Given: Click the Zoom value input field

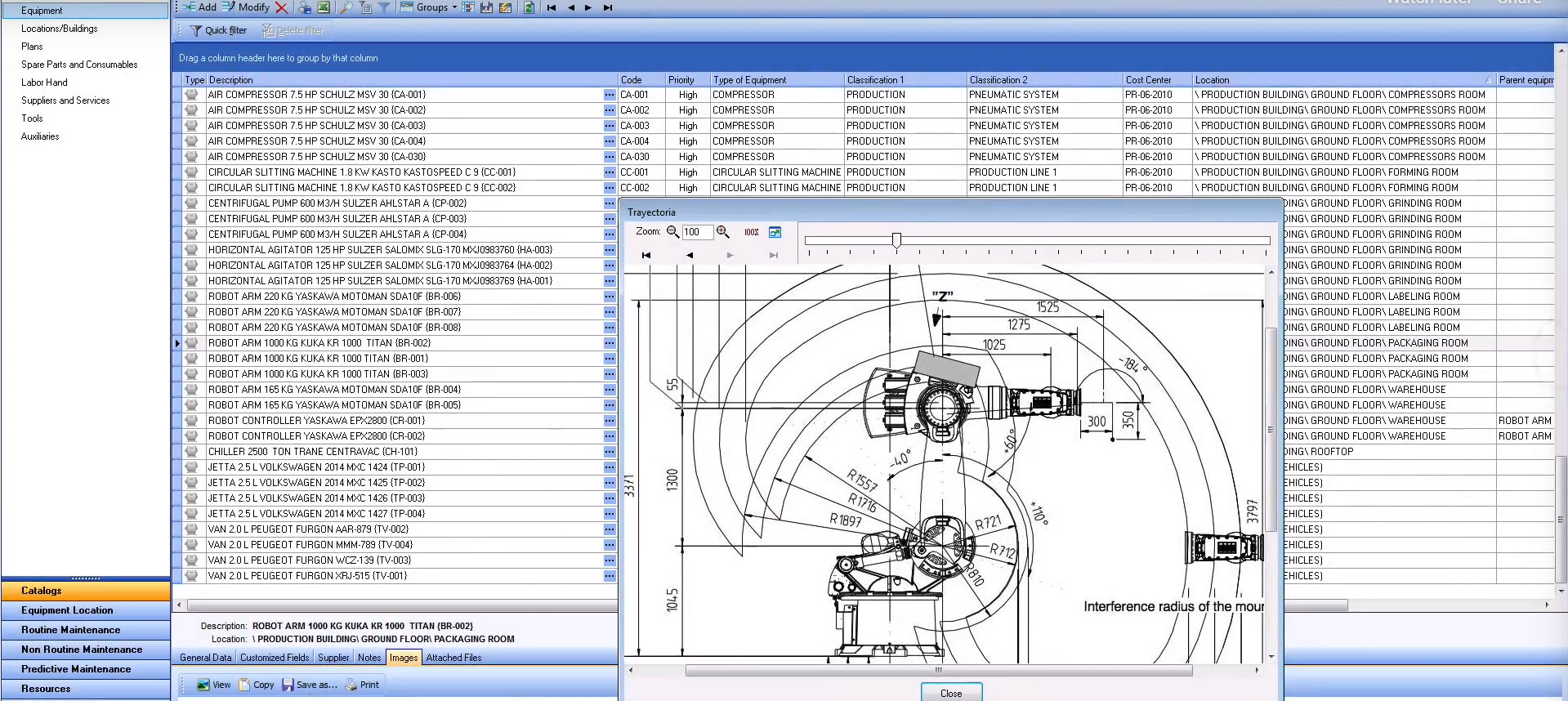Looking at the screenshot, I should point(696,232).
